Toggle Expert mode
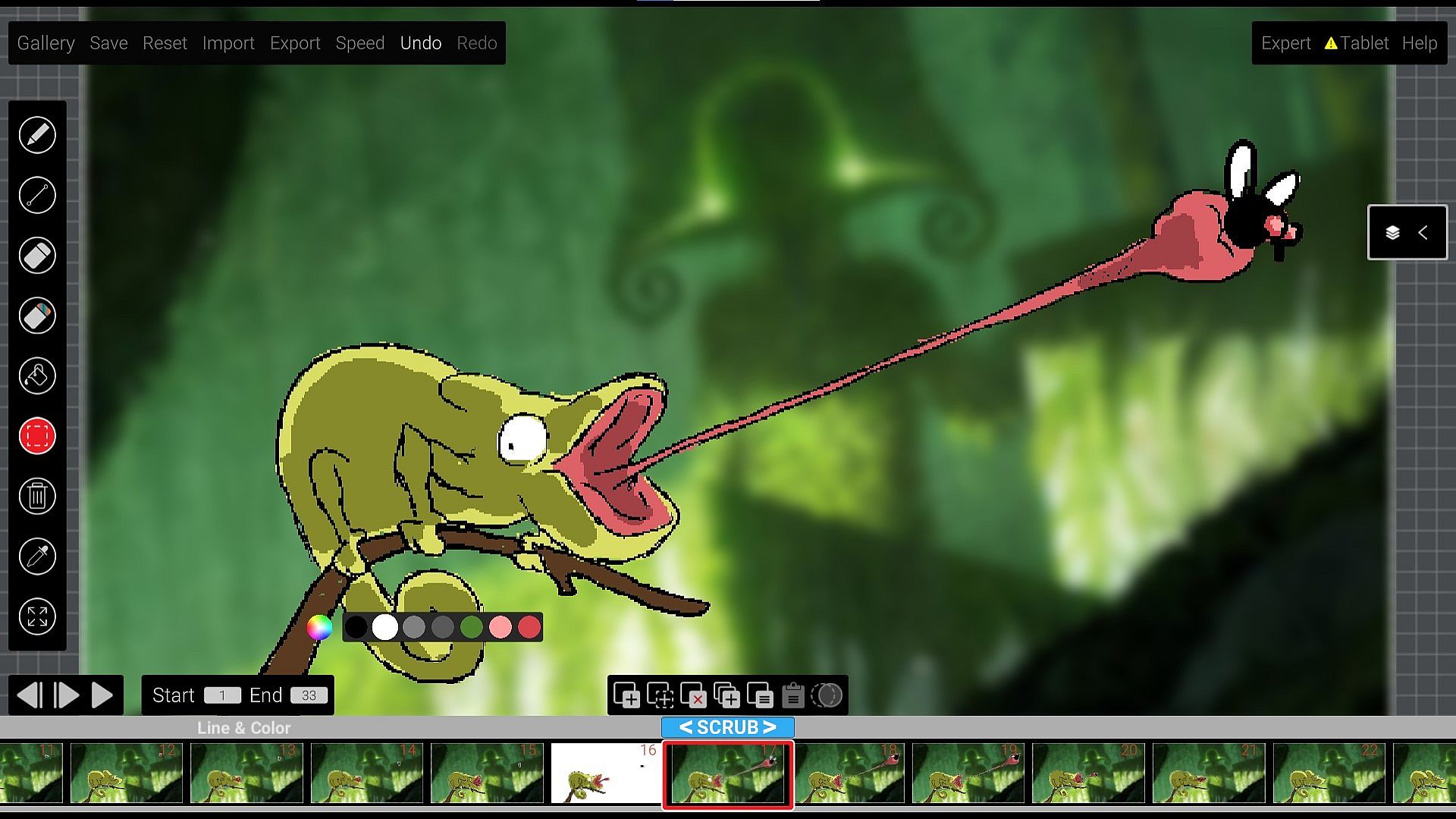This screenshot has height=819, width=1456. [x=1285, y=43]
